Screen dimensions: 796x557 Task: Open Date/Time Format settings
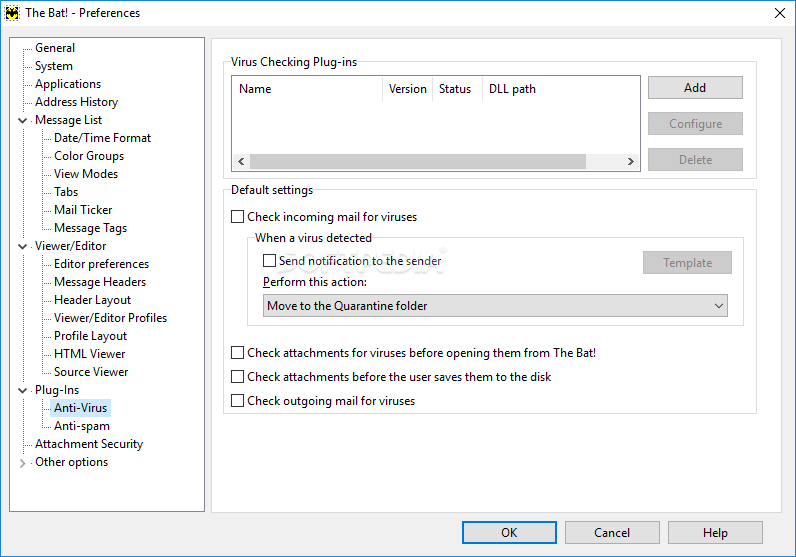103,138
